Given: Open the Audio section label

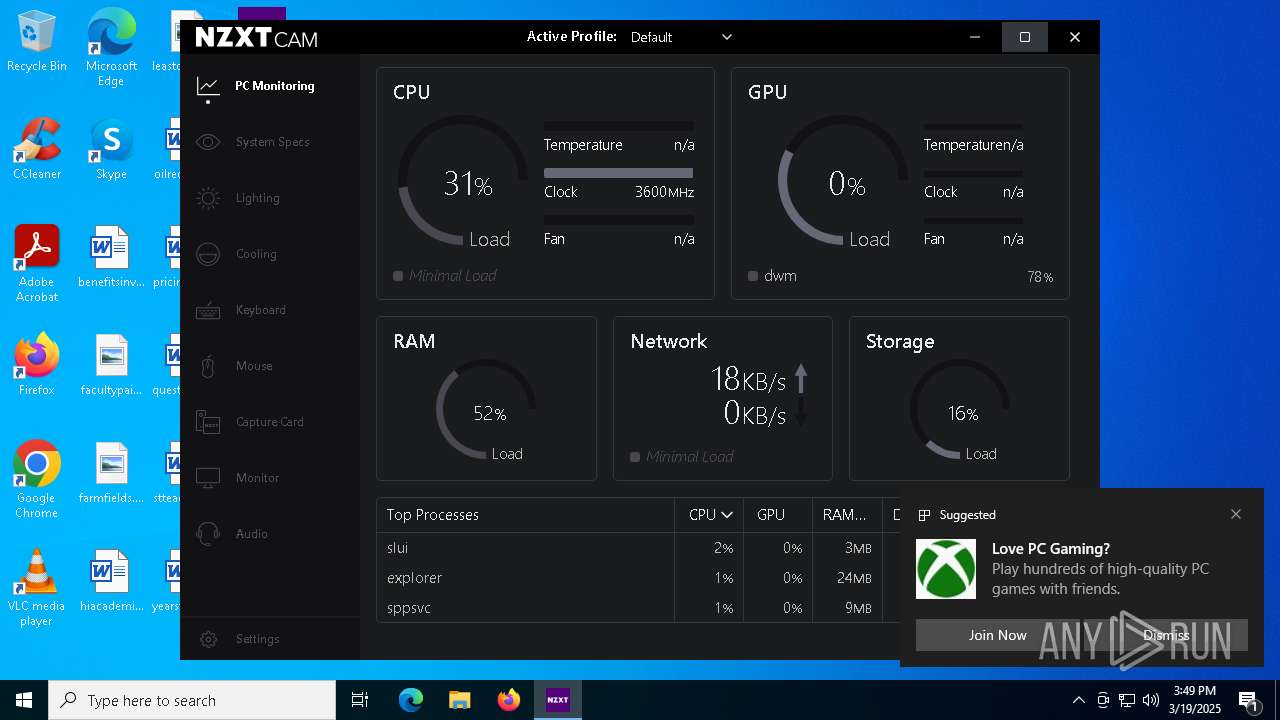Looking at the screenshot, I should coord(251,534).
